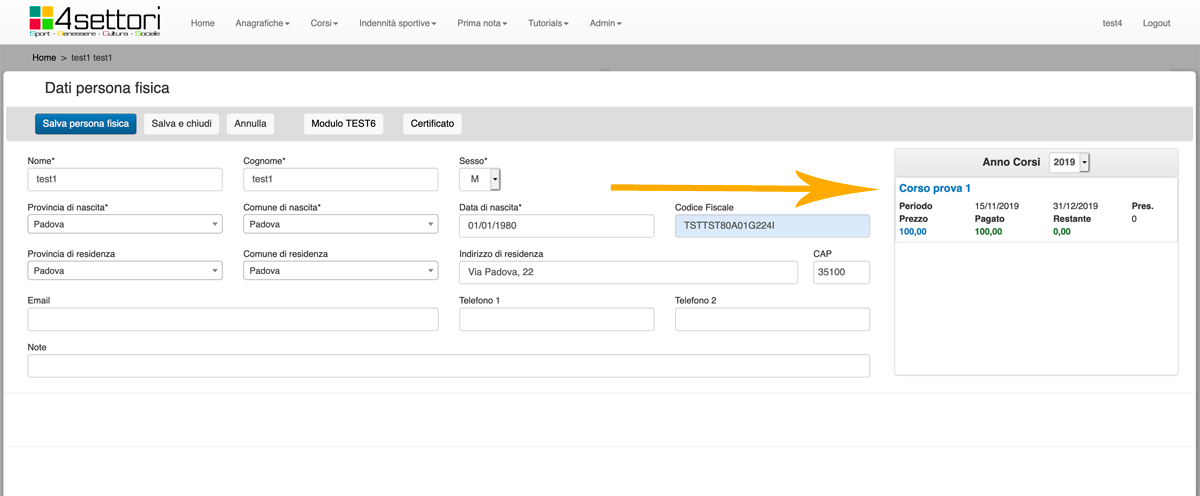Click the Certificato button
This screenshot has height=496, width=1200.
pyautogui.click(x=432, y=124)
